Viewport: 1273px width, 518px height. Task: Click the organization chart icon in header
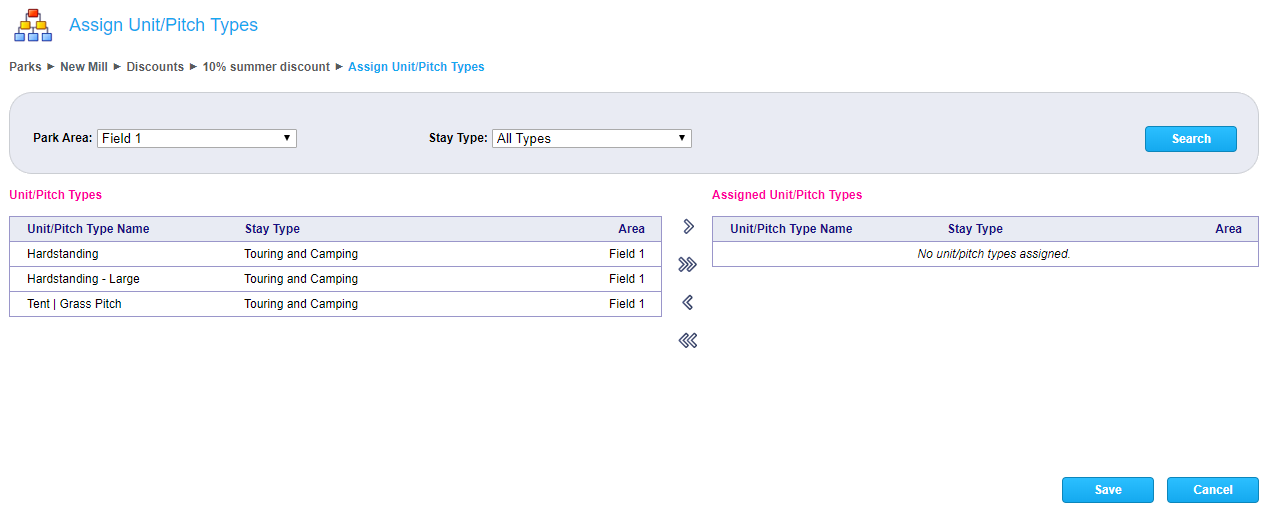33,25
